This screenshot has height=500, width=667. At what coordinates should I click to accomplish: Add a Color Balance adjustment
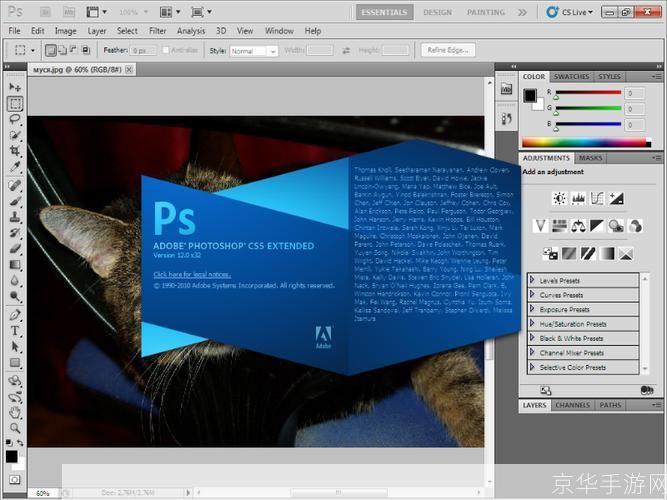point(578,226)
